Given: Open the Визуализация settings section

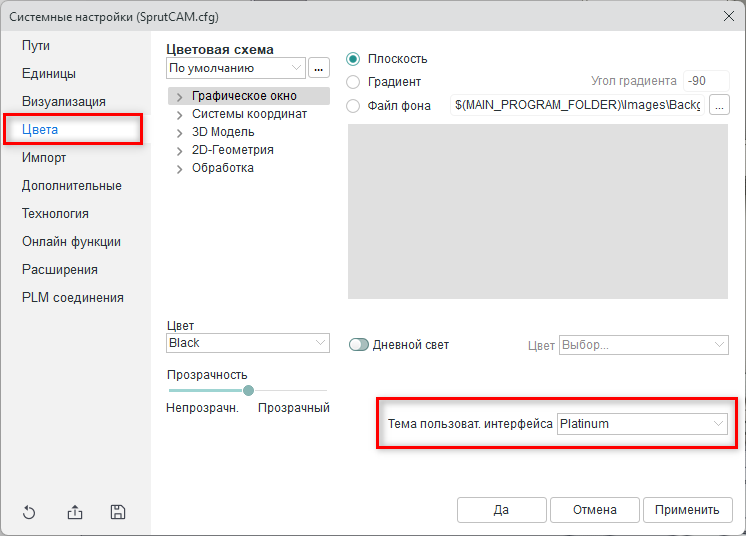Looking at the screenshot, I should pos(64,101).
